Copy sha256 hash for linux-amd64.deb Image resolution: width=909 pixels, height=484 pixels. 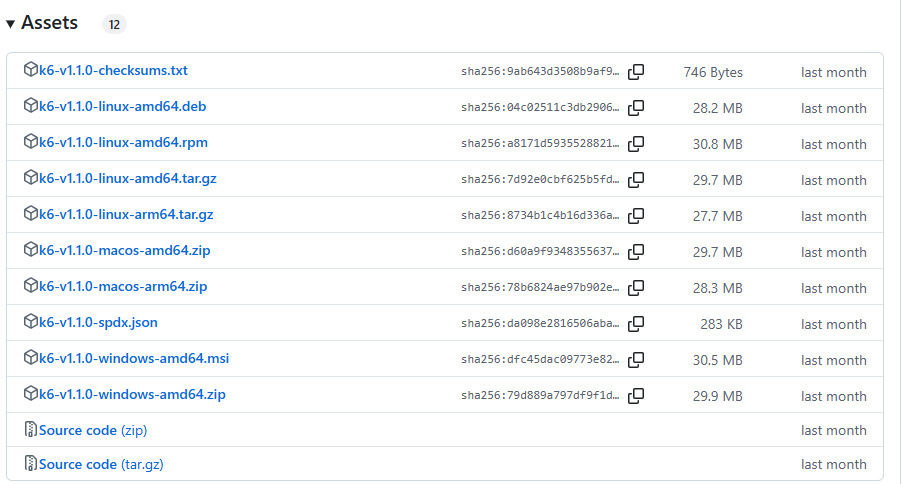(x=636, y=108)
